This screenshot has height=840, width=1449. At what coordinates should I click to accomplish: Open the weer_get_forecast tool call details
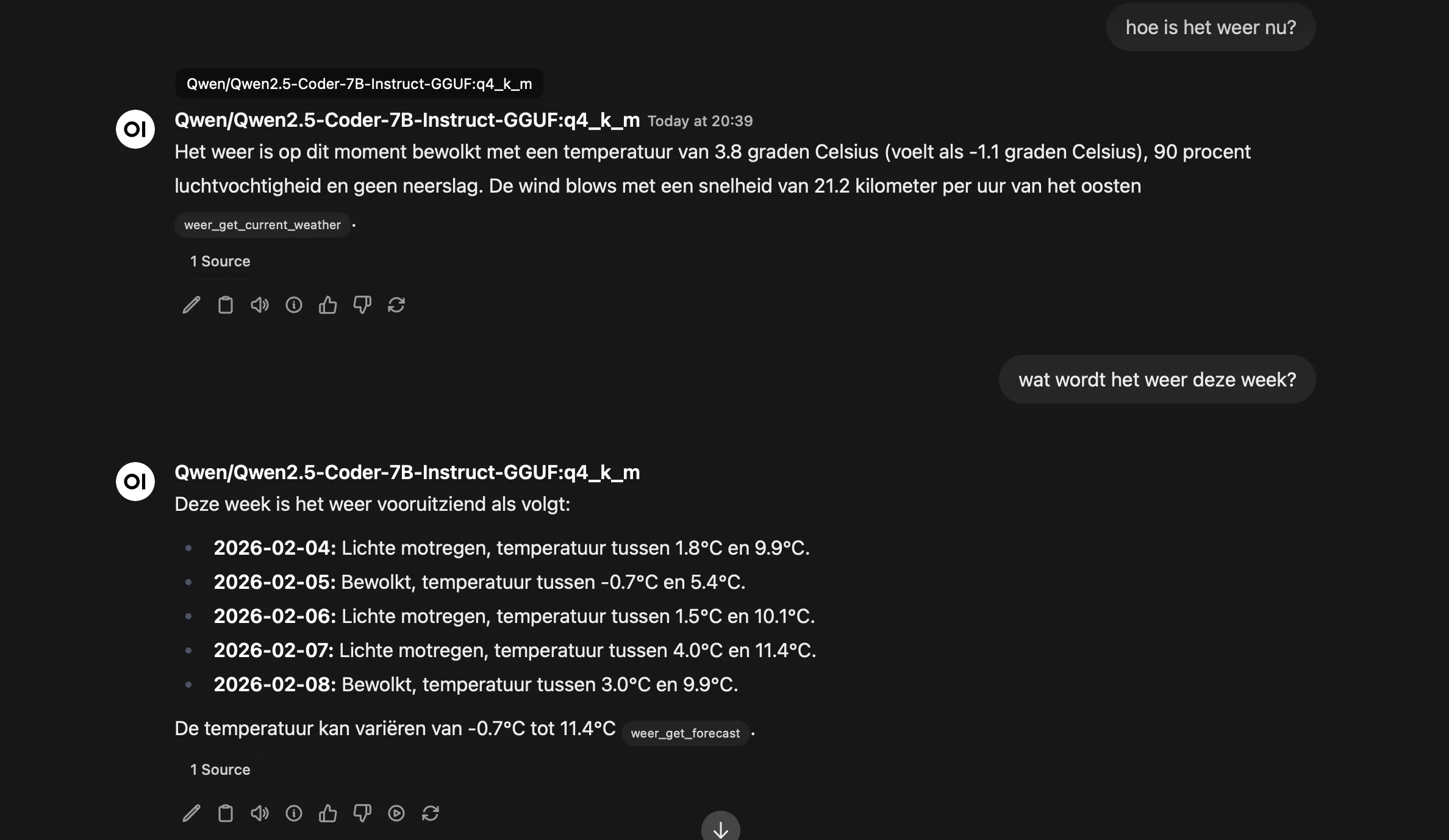point(685,733)
